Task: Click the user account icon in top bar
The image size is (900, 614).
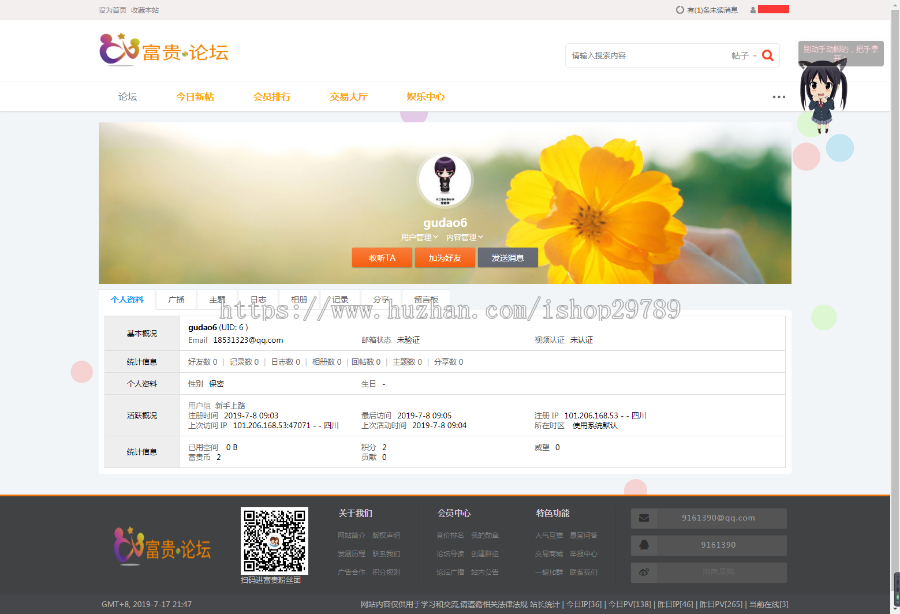Action: [x=752, y=10]
